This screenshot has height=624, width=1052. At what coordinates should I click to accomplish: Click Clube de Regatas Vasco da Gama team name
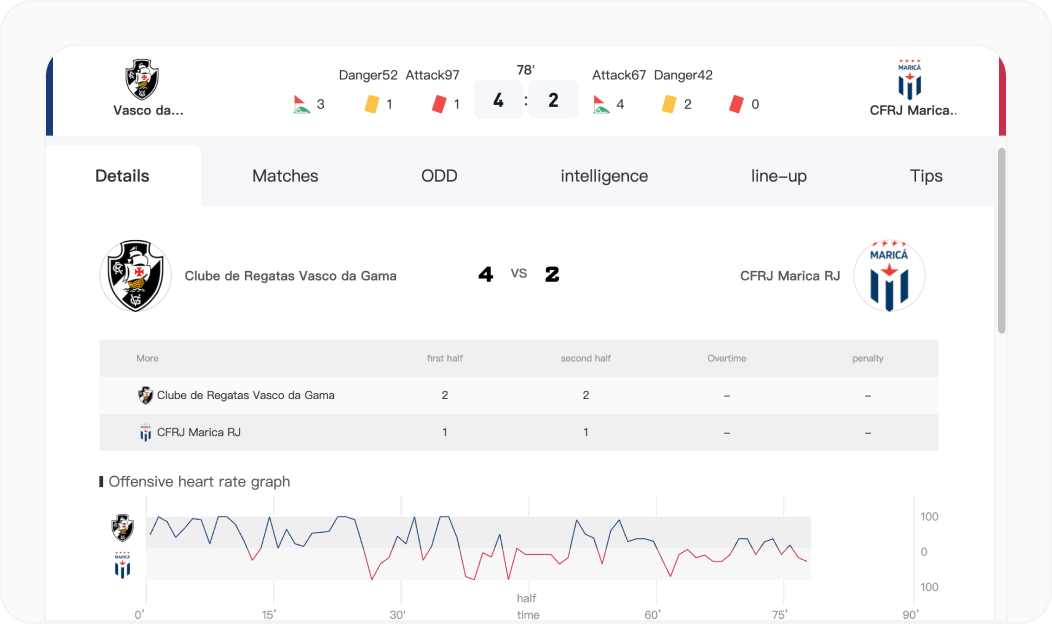pos(290,275)
